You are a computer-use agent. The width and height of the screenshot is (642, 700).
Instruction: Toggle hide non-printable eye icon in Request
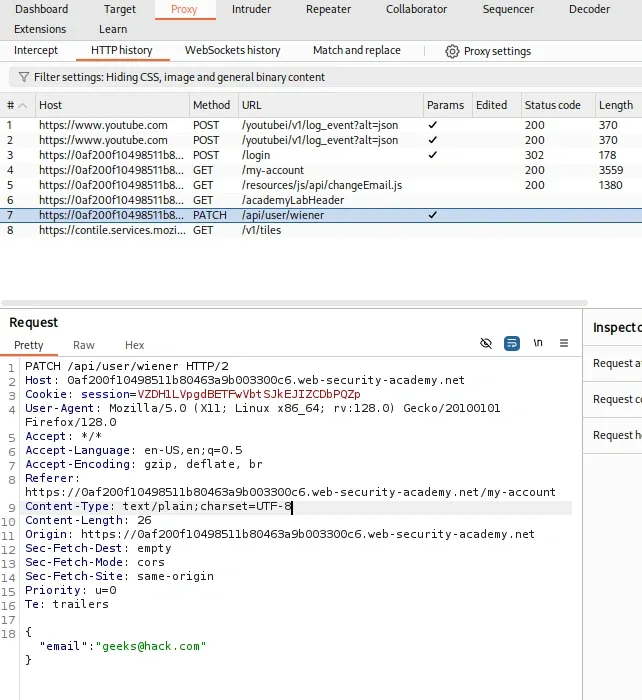(x=486, y=343)
